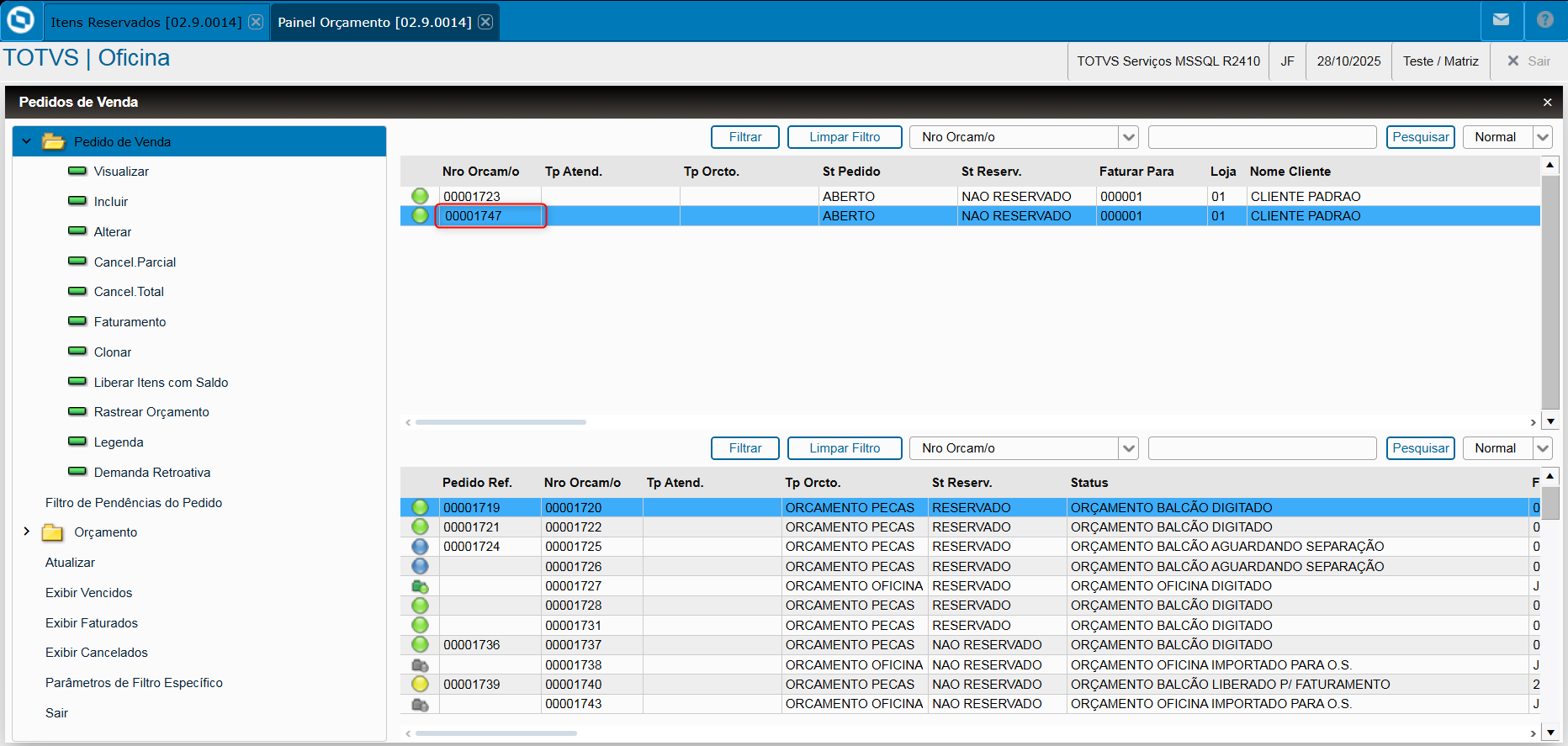Image resolution: width=1568 pixels, height=746 pixels.
Task: Click Atualizar in the side menu
Action: 70,563
